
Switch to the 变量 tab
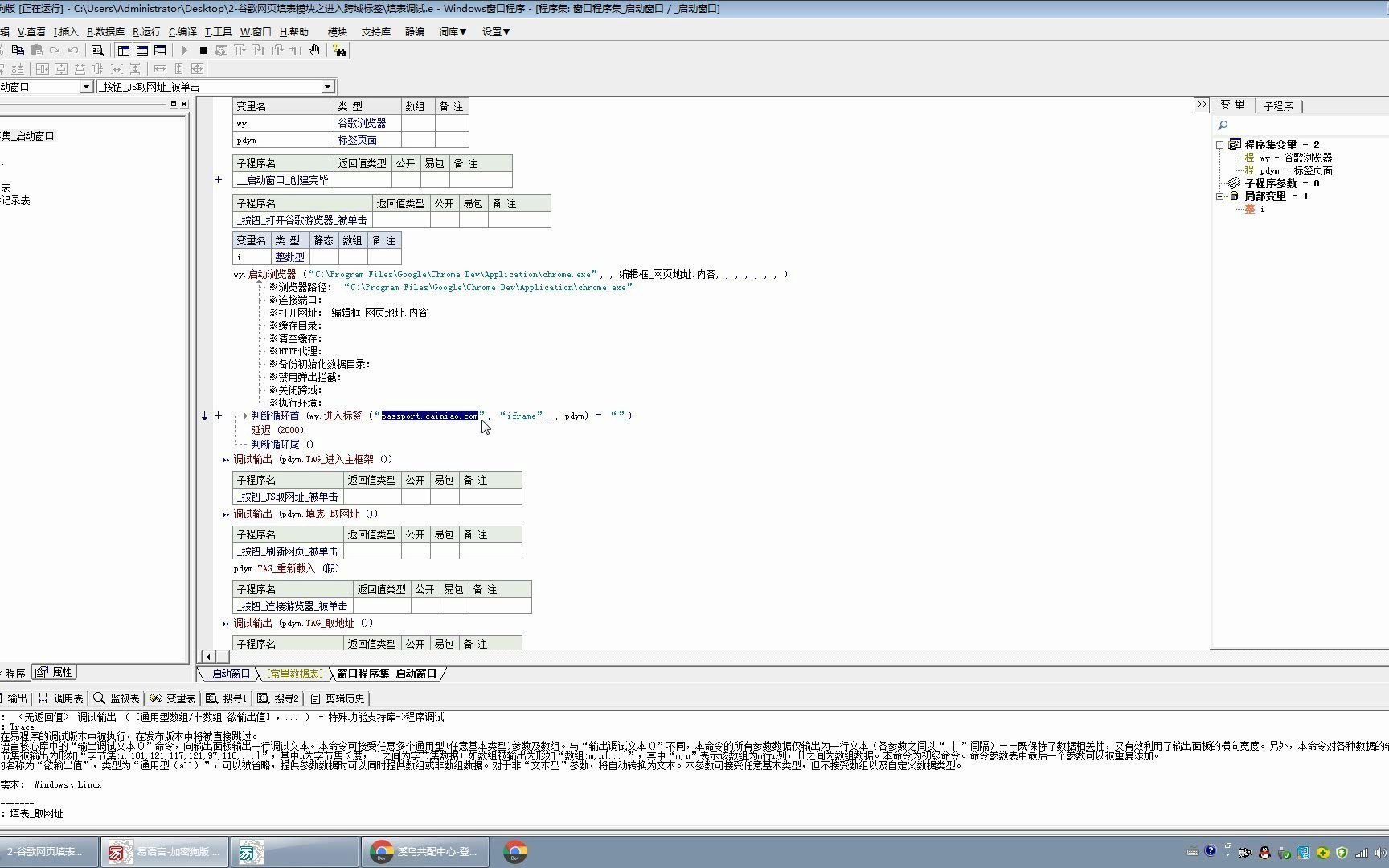click(x=1232, y=105)
